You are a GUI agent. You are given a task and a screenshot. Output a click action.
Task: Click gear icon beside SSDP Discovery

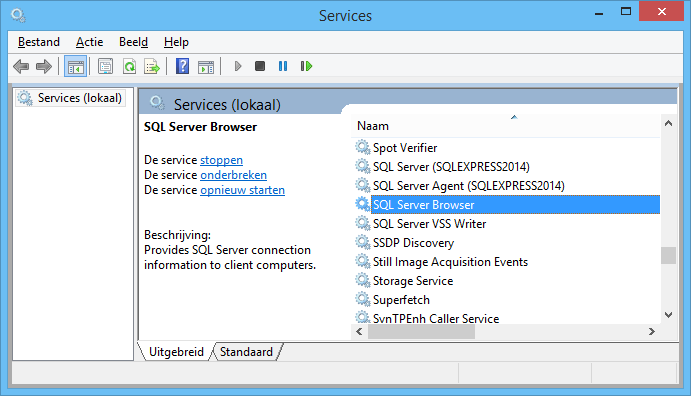click(x=363, y=242)
